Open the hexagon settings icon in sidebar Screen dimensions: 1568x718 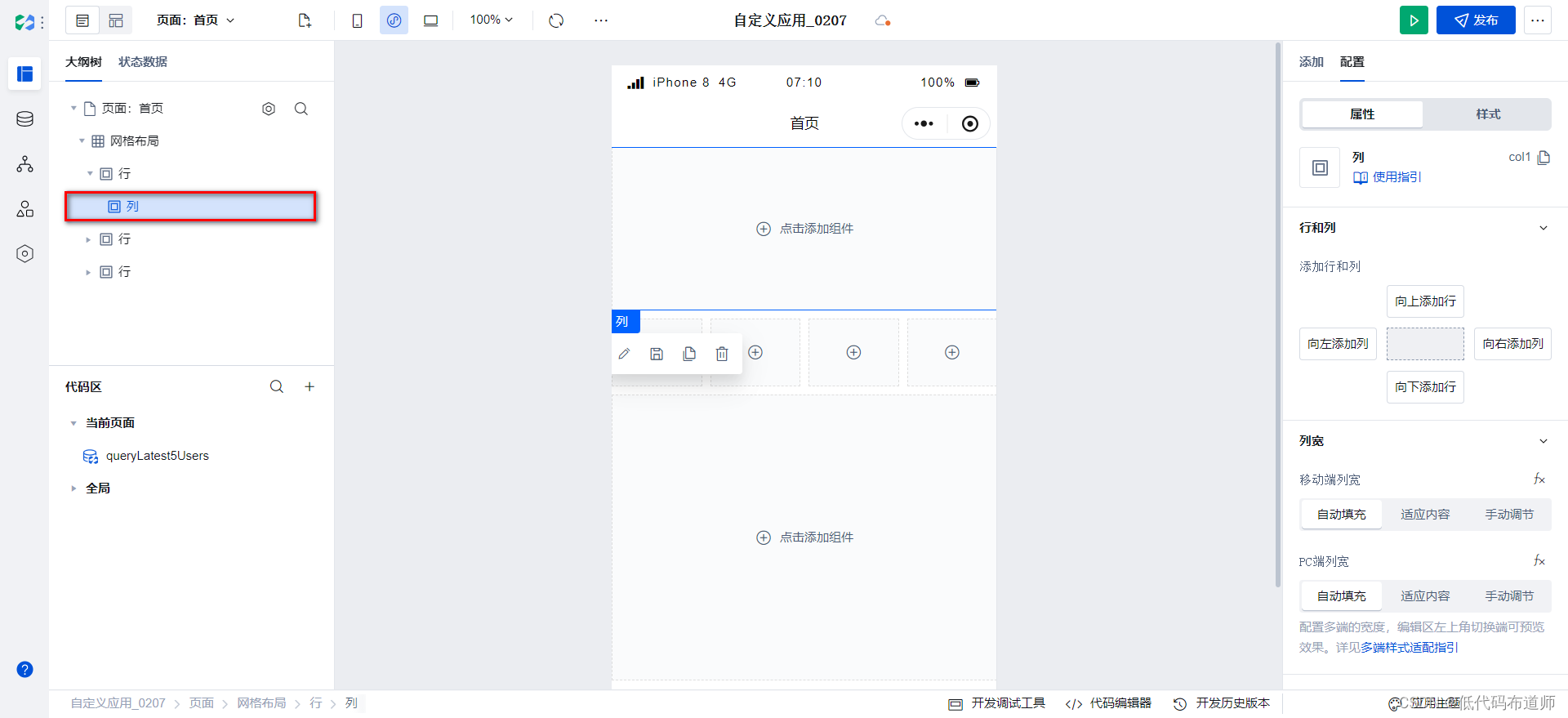click(x=24, y=254)
